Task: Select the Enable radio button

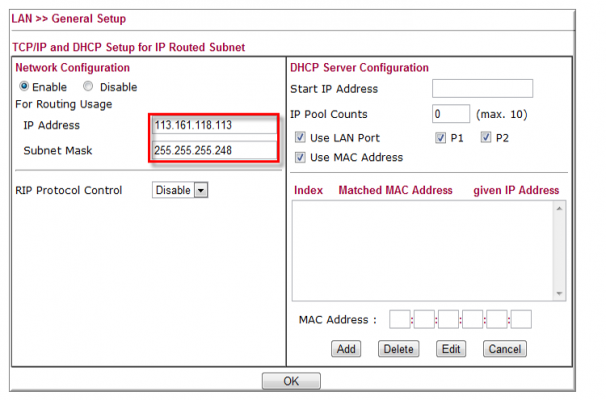Action: pyautogui.click(x=24, y=87)
